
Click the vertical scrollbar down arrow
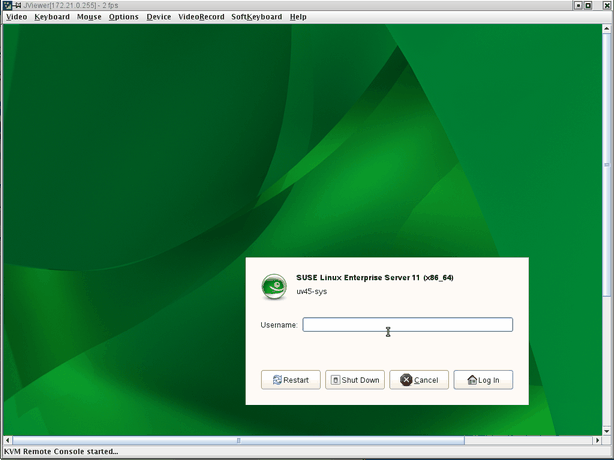pyautogui.click(x=607, y=431)
